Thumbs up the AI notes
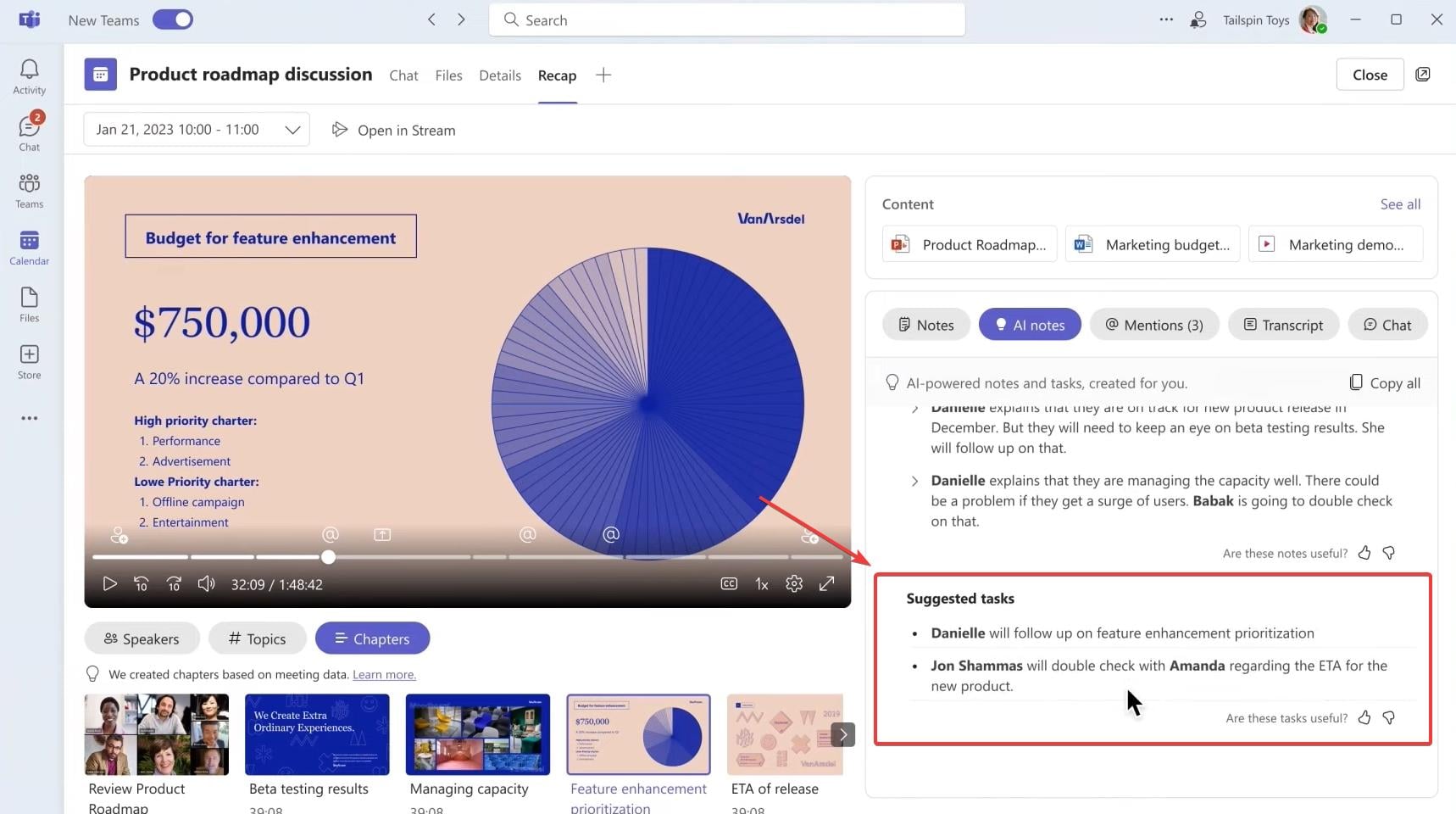The height and width of the screenshot is (814, 1456). point(1364,553)
